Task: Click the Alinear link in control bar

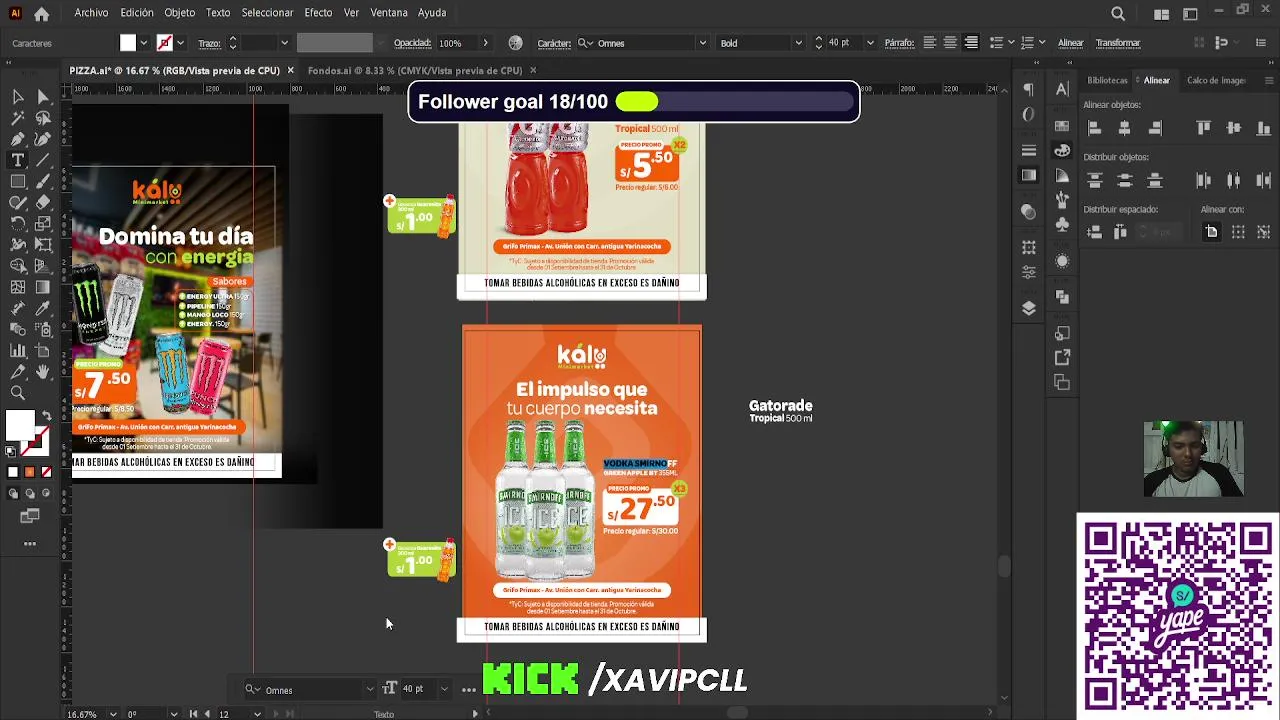Action: 1071,43
